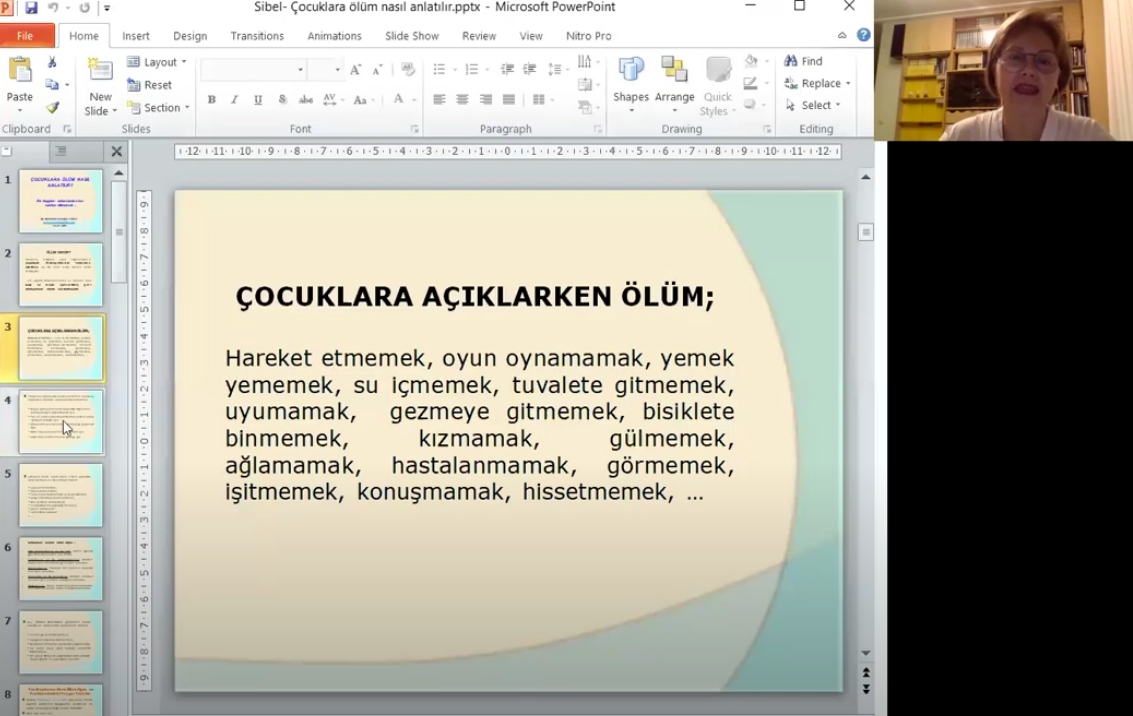Viewport: 1133px width, 716px height.
Task: Click the Reset slide button
Action: [150, 85]
